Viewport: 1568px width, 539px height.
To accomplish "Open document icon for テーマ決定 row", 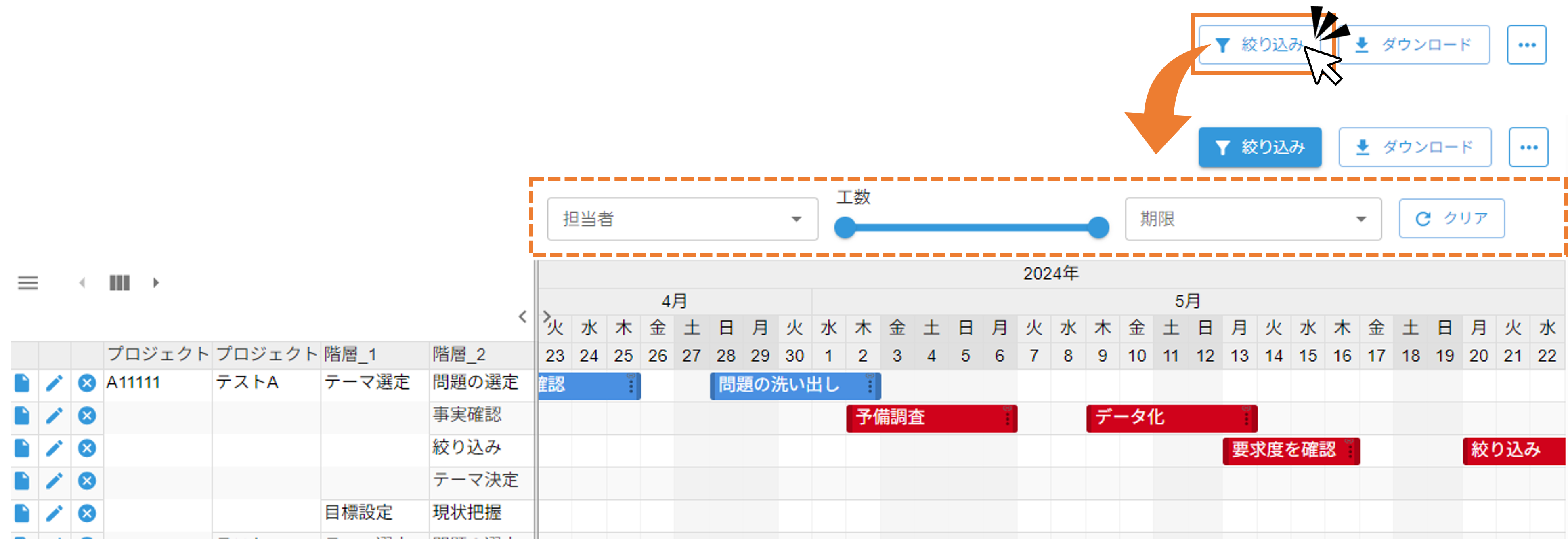I will pos(22,481).
